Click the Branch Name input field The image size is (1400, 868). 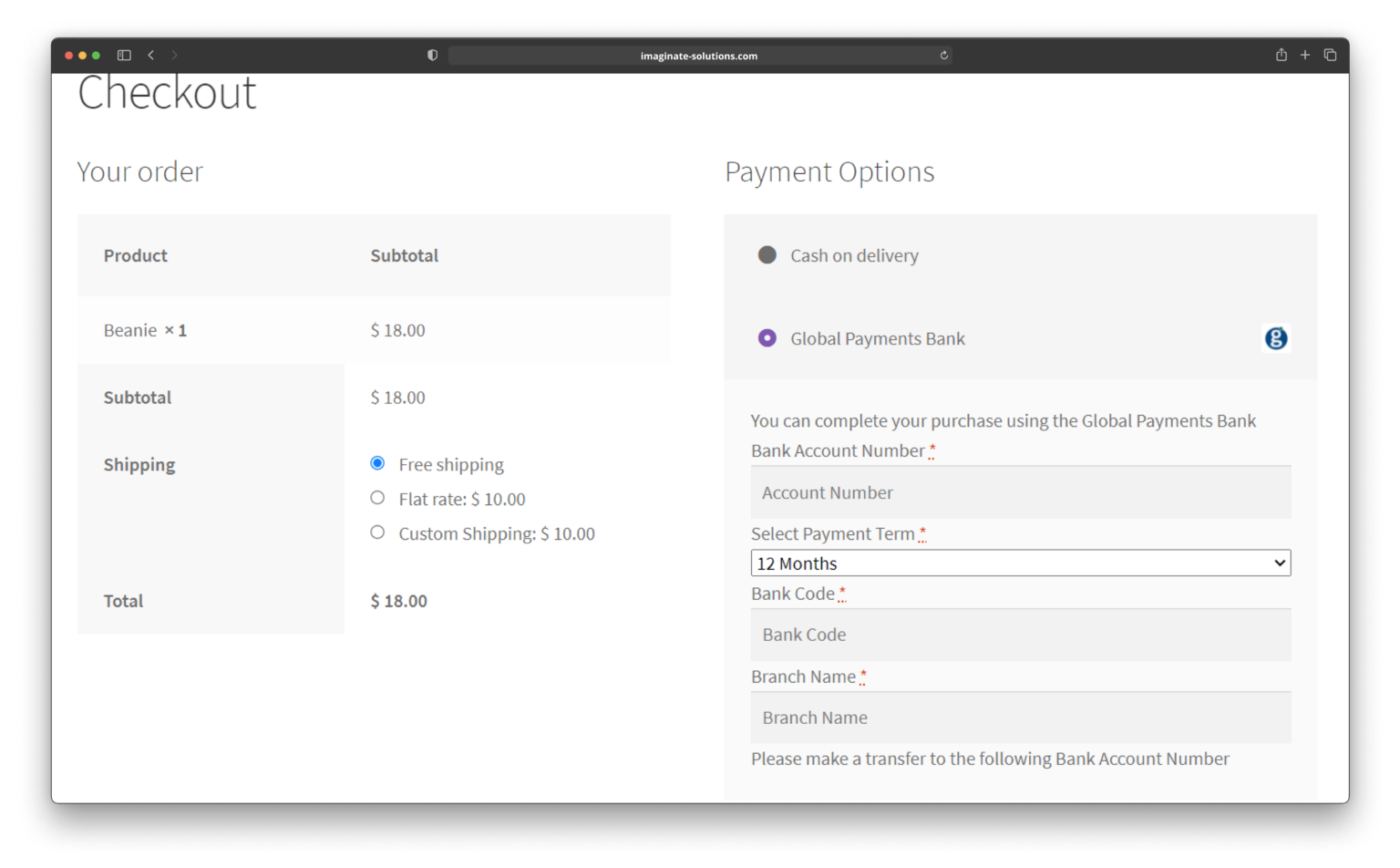click(x=1020, y=718)
